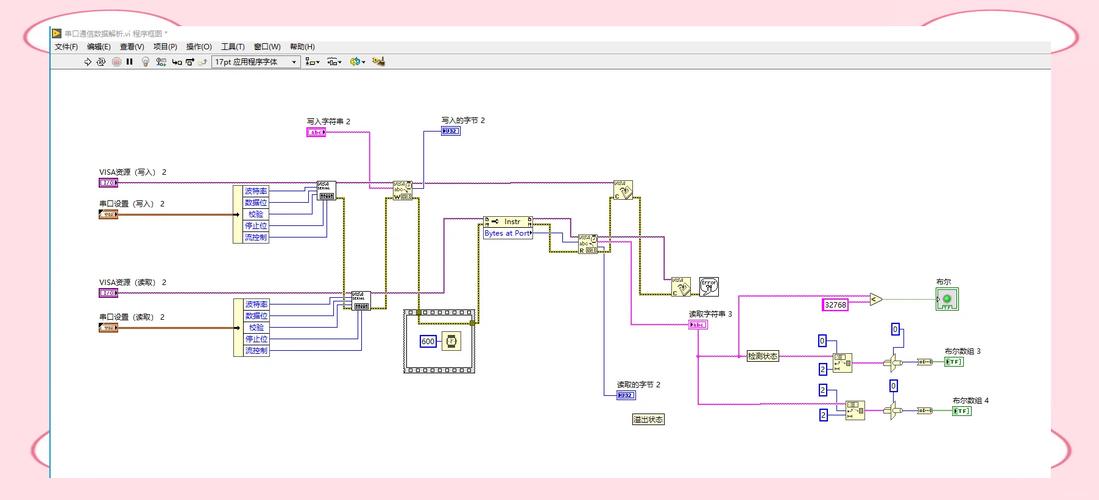
Task: Click upper Number To Boolean Array node
Action: coord(926,363)
